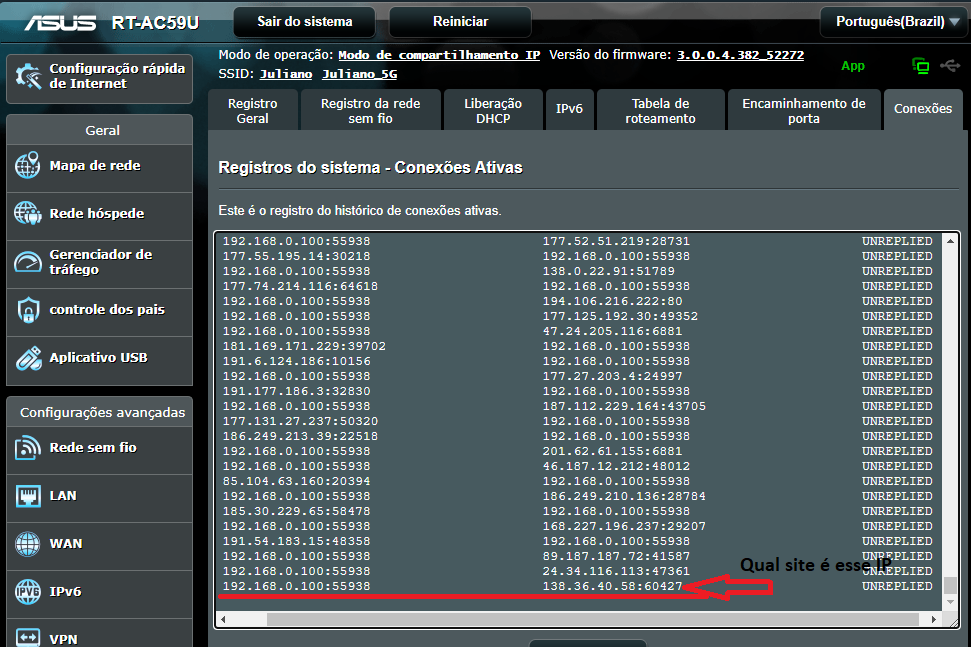Click the WAN globe icon
The width and height of the screenshot is (971, 647).
(28, 544)
